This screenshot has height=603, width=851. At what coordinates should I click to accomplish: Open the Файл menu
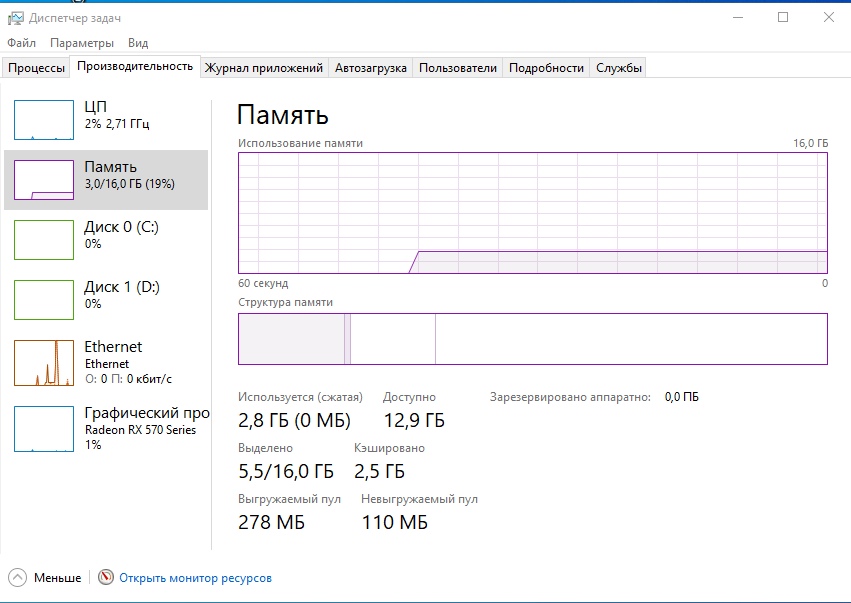pos(21,43)
